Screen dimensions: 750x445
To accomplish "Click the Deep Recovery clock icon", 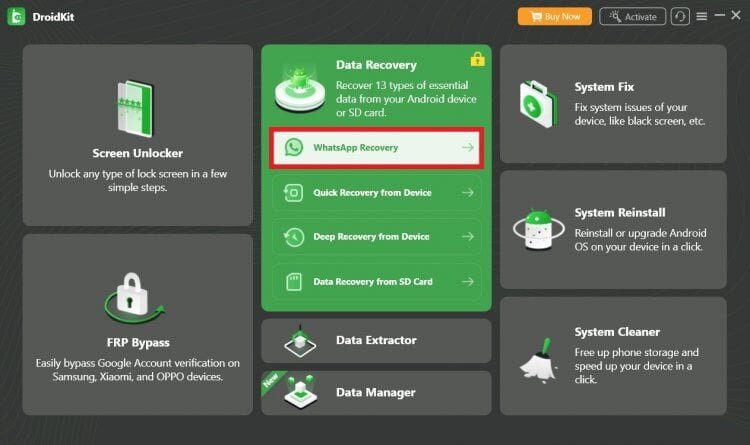I will pyautogui.click(x=294, y=237).
